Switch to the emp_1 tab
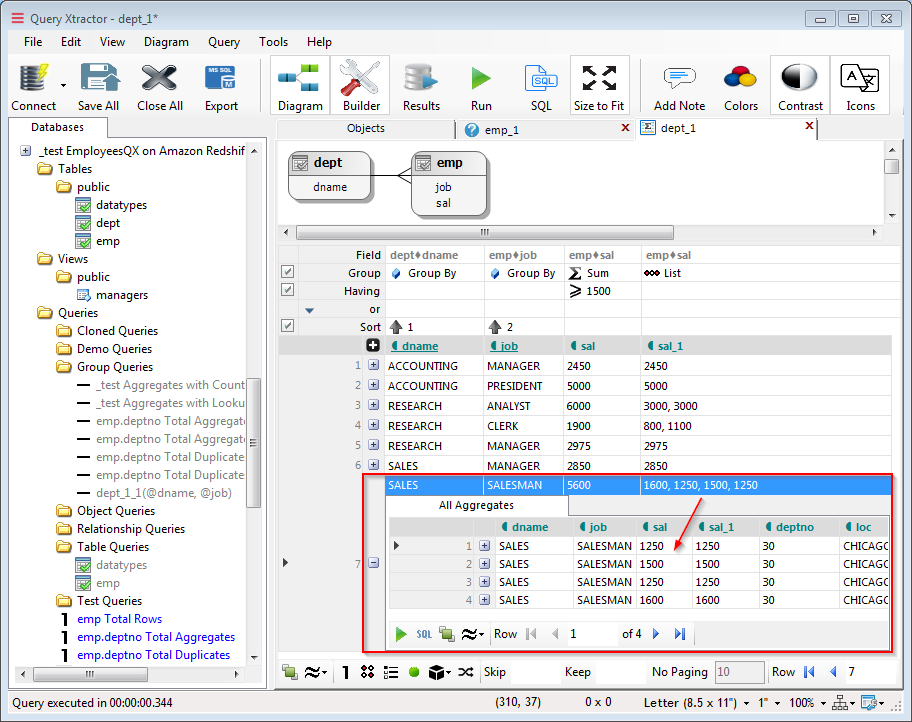912x722 pixels. click(502, 129)
